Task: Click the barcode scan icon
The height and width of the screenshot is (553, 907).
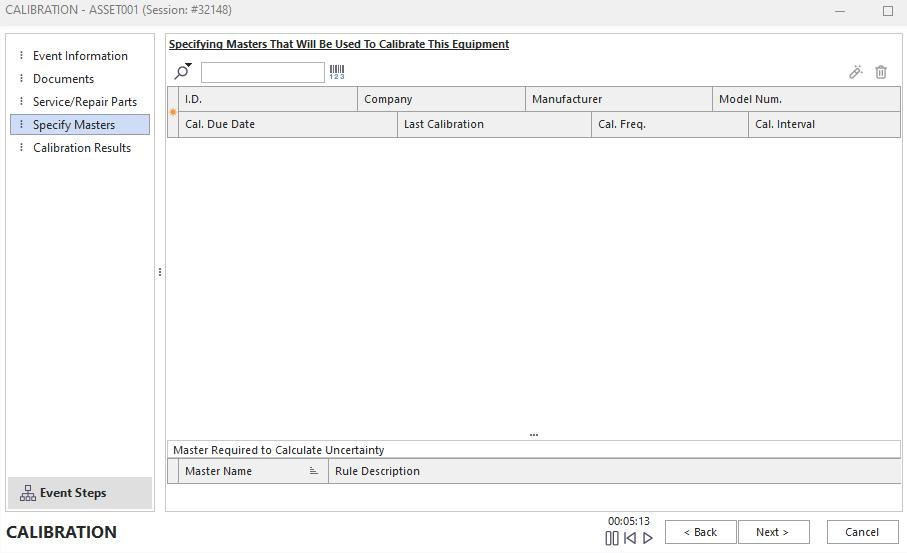Action: tap(337, 72)
